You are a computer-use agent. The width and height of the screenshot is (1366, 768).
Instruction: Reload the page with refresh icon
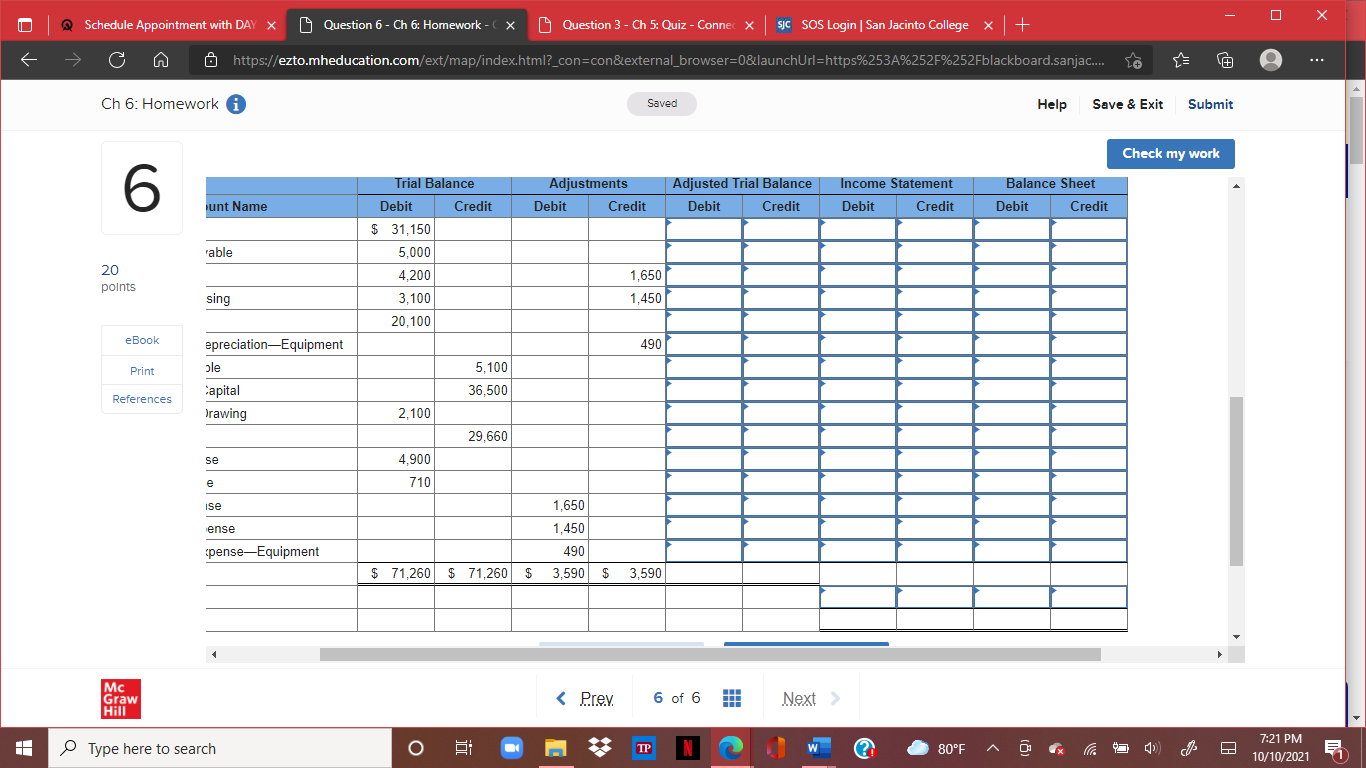pyautogui.click(x=115, y=61)
